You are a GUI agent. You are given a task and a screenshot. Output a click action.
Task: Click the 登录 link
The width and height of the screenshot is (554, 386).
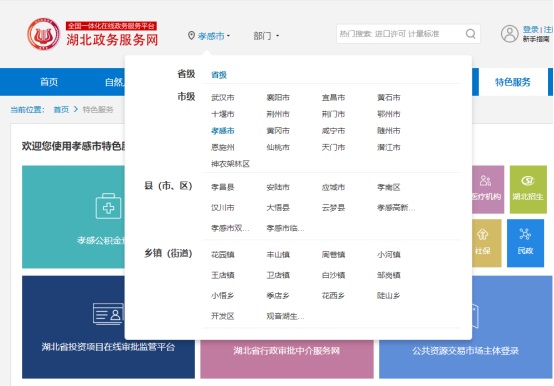click(531, 30)
